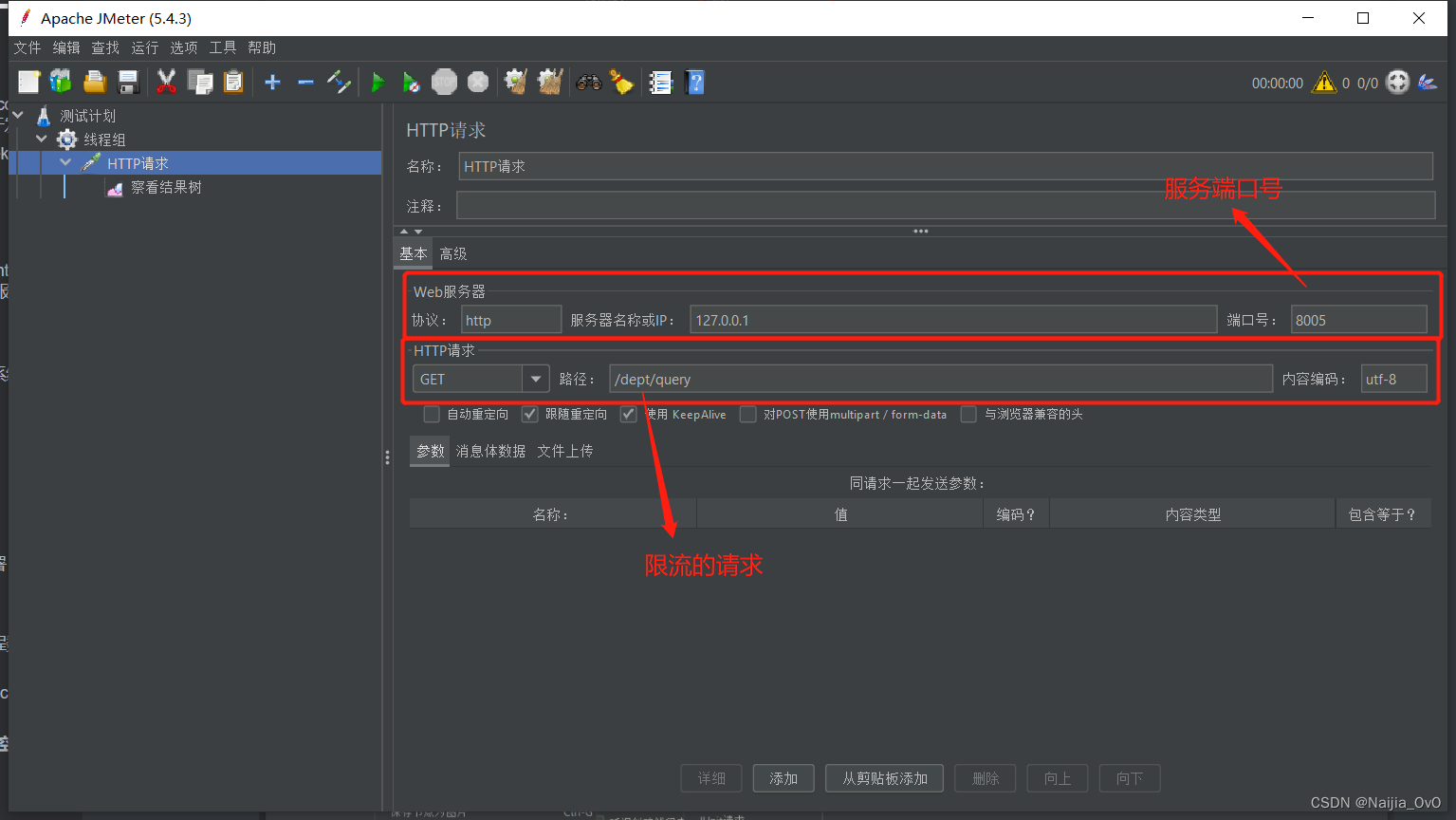The height and width of the screenshot is (820, 1456).
Task: Select 察看结果树 in the tree
Action: click(x=166, y=187)
